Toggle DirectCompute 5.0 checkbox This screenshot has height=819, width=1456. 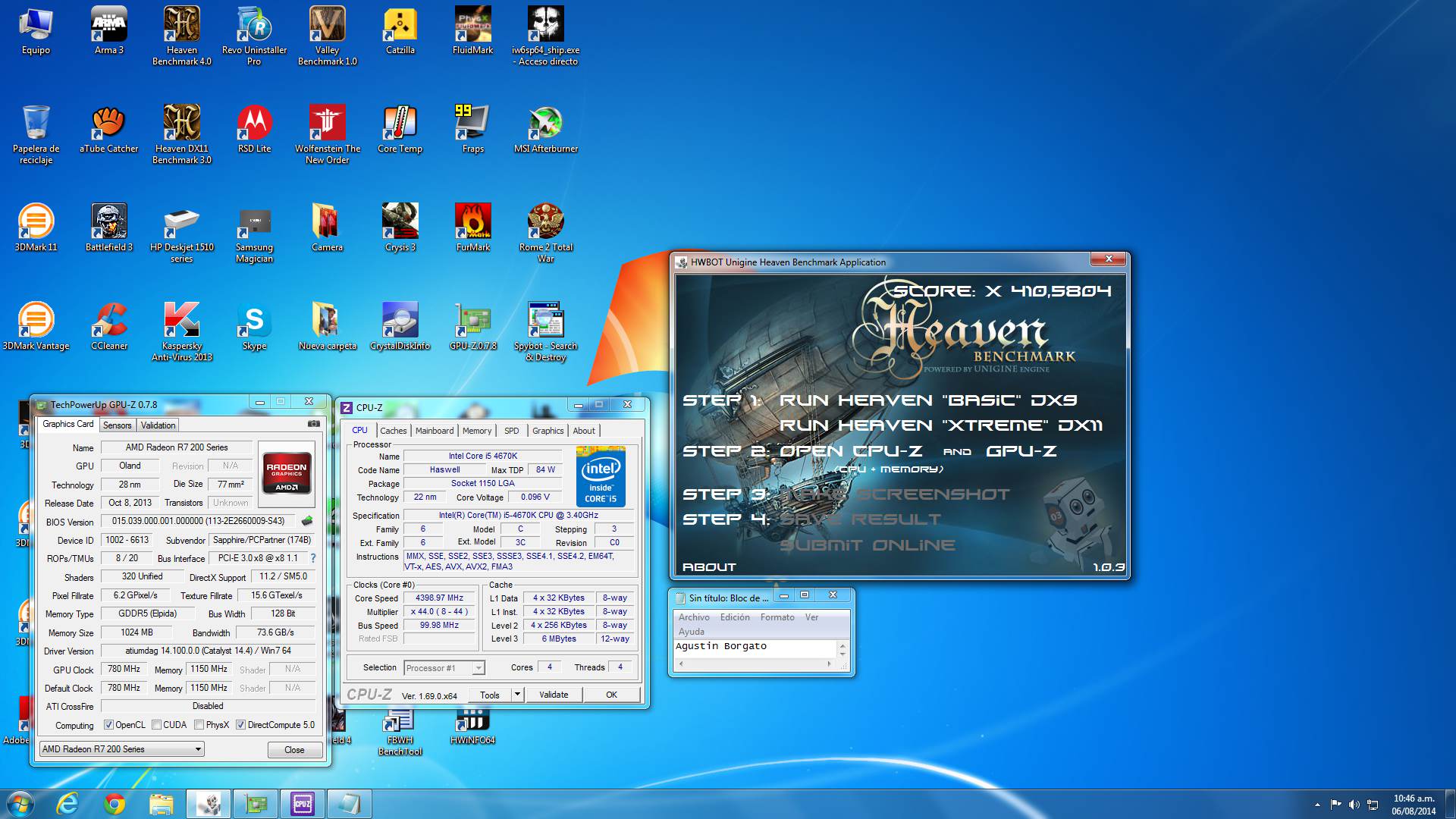pos(240,725)
